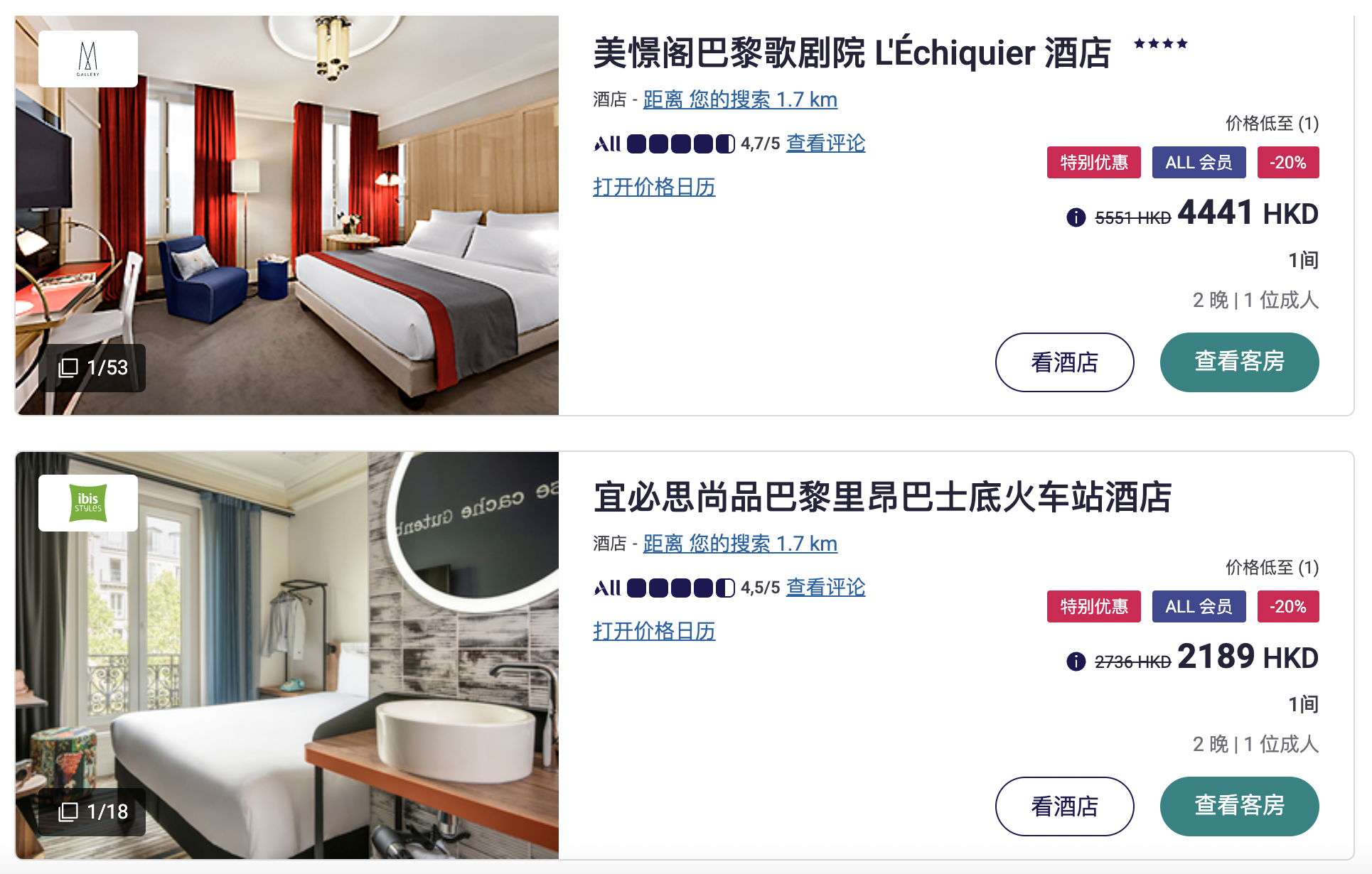Click the ALL rating bubbles showing 4,5/5
Image resolution: width=1372 pixels, height=874 pixels.
click(681, 588)
